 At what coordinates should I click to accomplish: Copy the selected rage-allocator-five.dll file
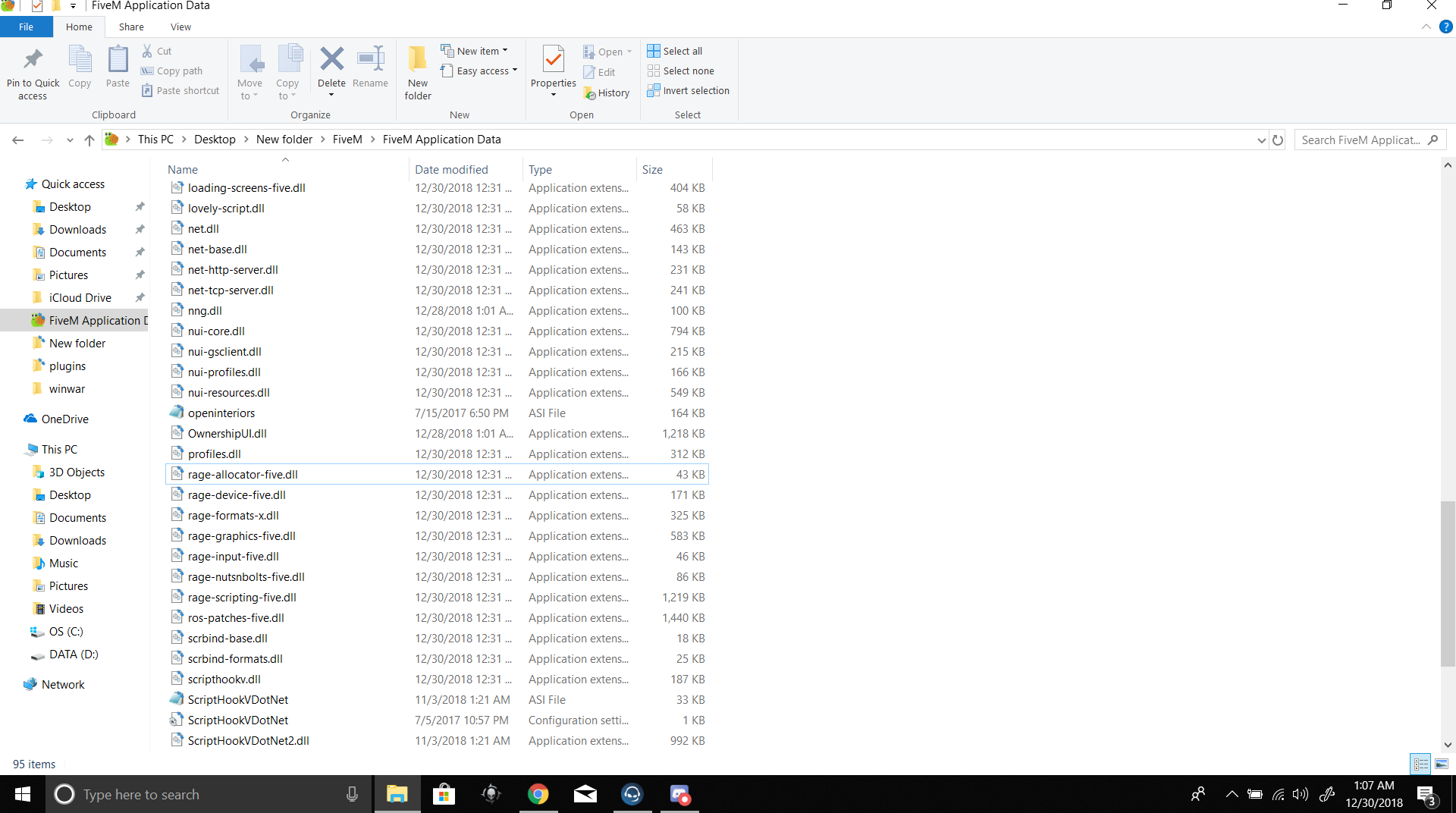coord(80,67)
